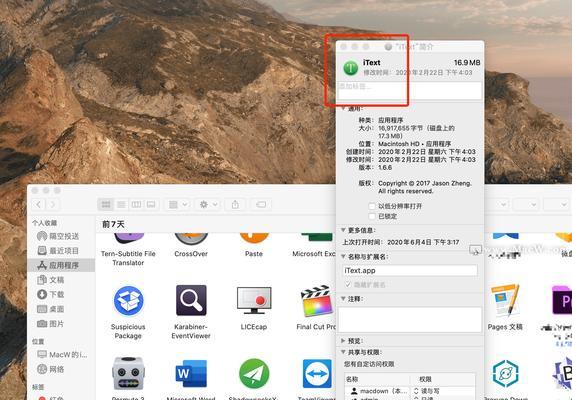Select the Microsoft Word app icon
572x400 pixels.
tap(191, 374)
